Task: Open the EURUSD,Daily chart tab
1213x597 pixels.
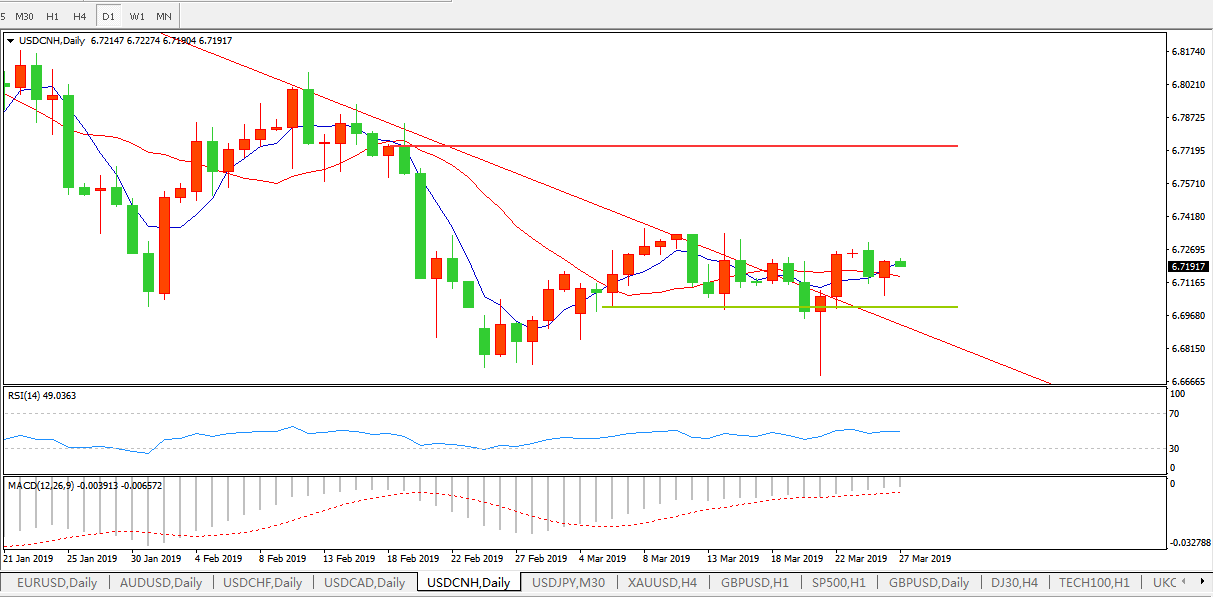Action: pos(55,582)
